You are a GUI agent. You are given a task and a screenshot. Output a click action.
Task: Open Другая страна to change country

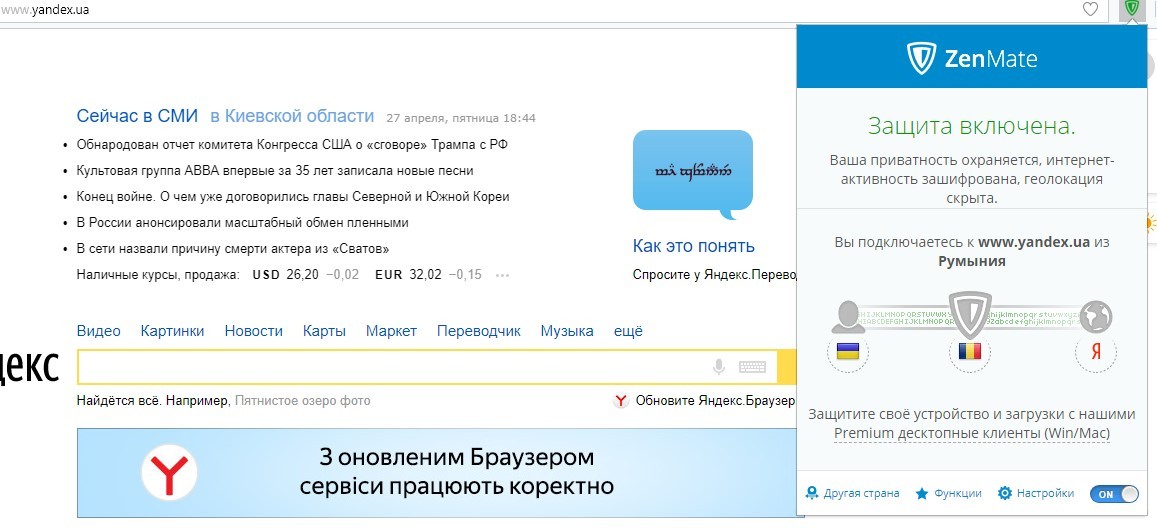[x=853, y=493]
